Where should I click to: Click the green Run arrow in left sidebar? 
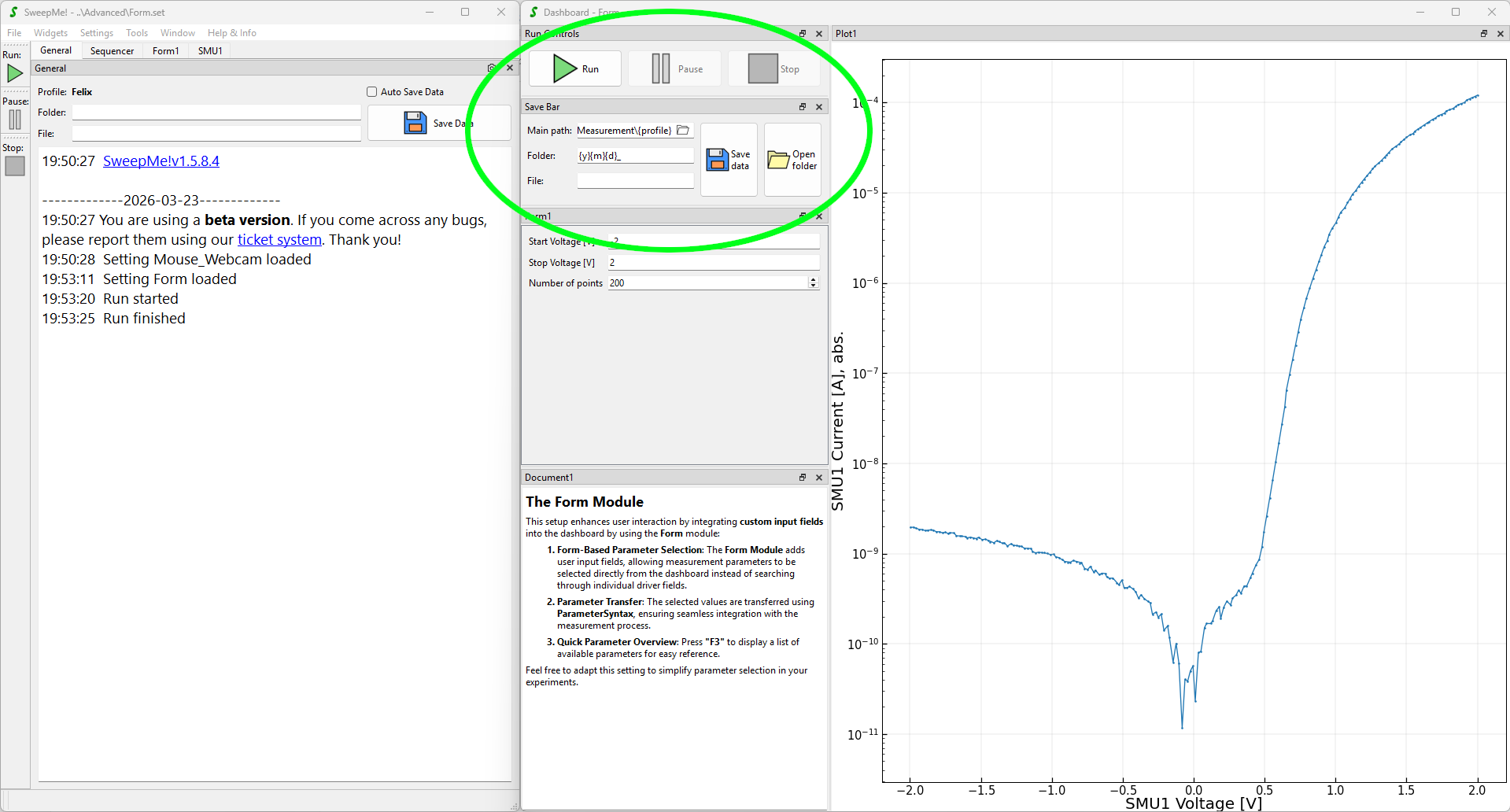coord(15,74)
